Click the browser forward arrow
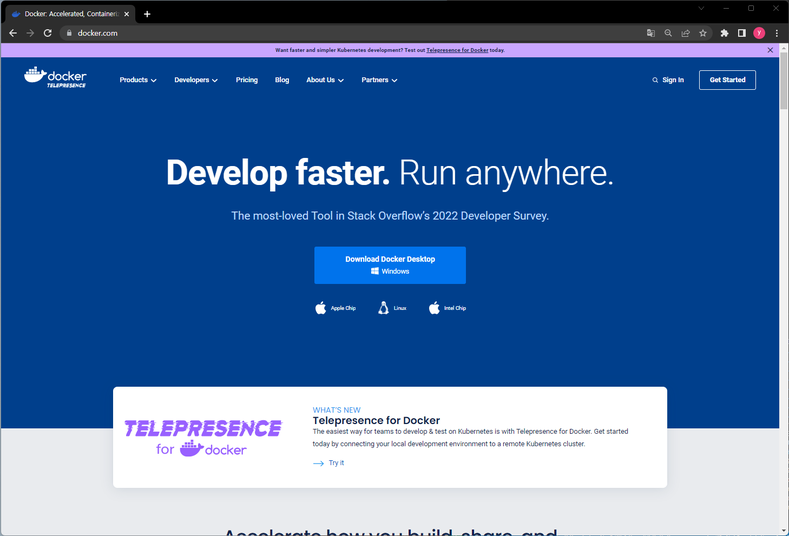789x536 pixels. [x=30, y=33]
